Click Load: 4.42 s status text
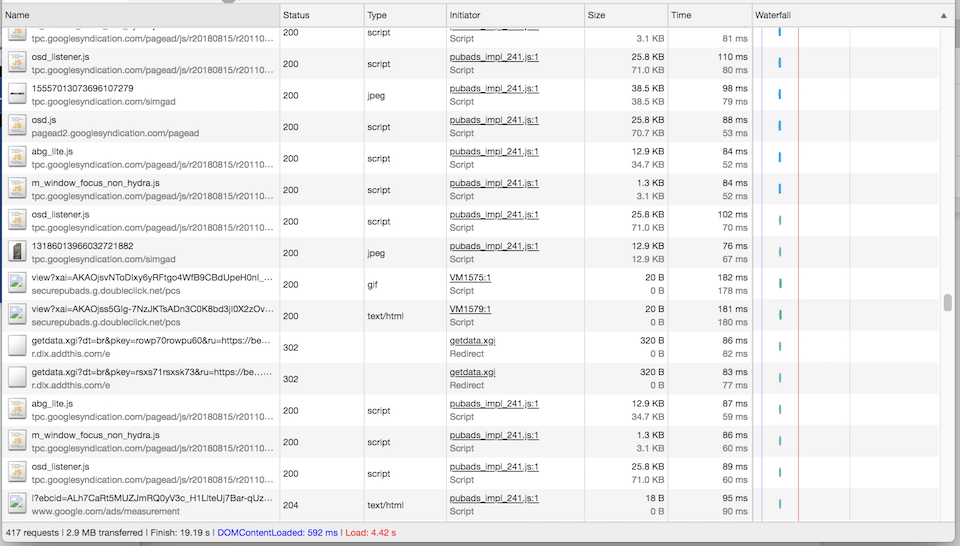This screenshot has height=546, width=960. [x=370, y=533]
